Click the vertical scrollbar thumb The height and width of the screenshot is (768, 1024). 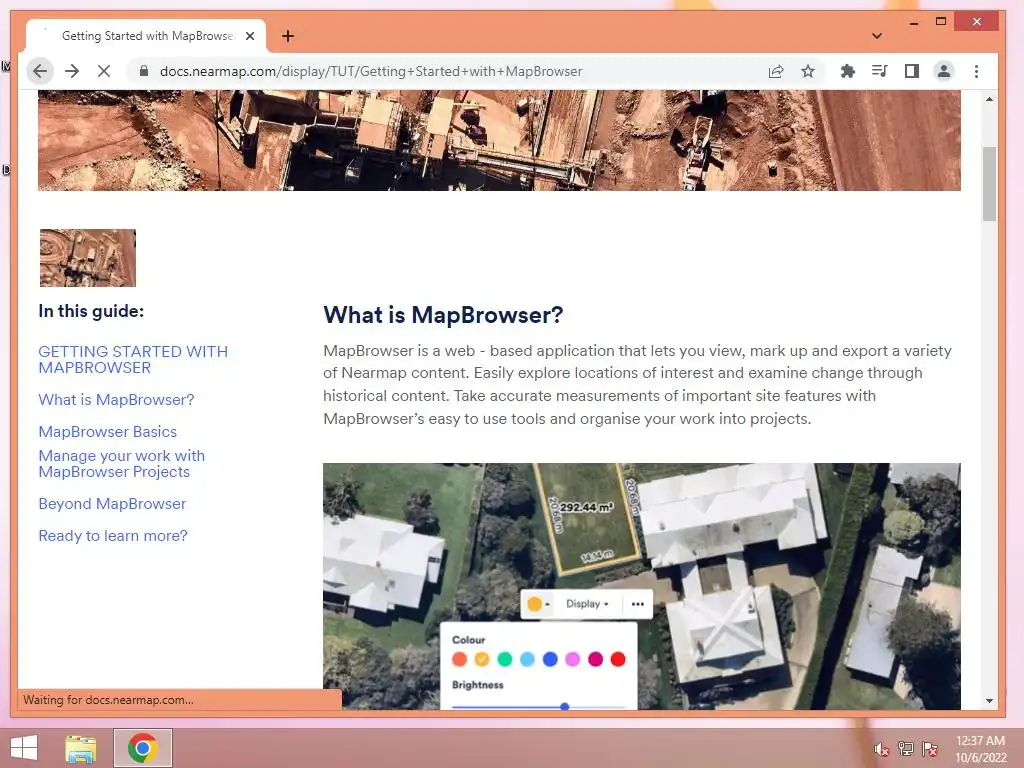click(x=989, y=184)
